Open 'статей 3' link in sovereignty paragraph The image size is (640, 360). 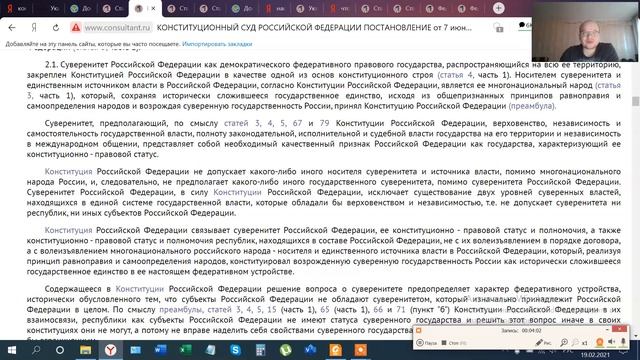242,123
